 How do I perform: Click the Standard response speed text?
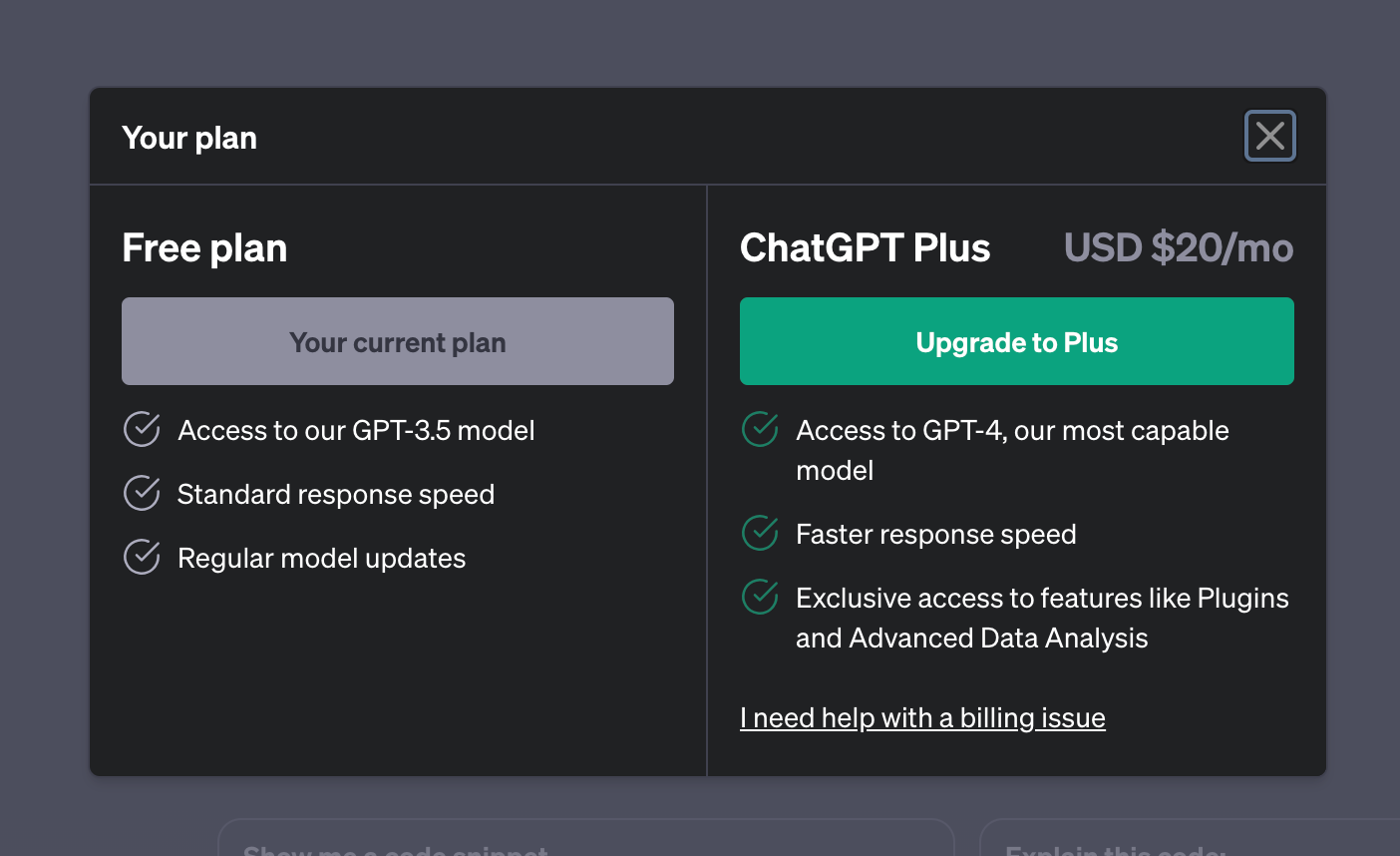click(336, 494)
